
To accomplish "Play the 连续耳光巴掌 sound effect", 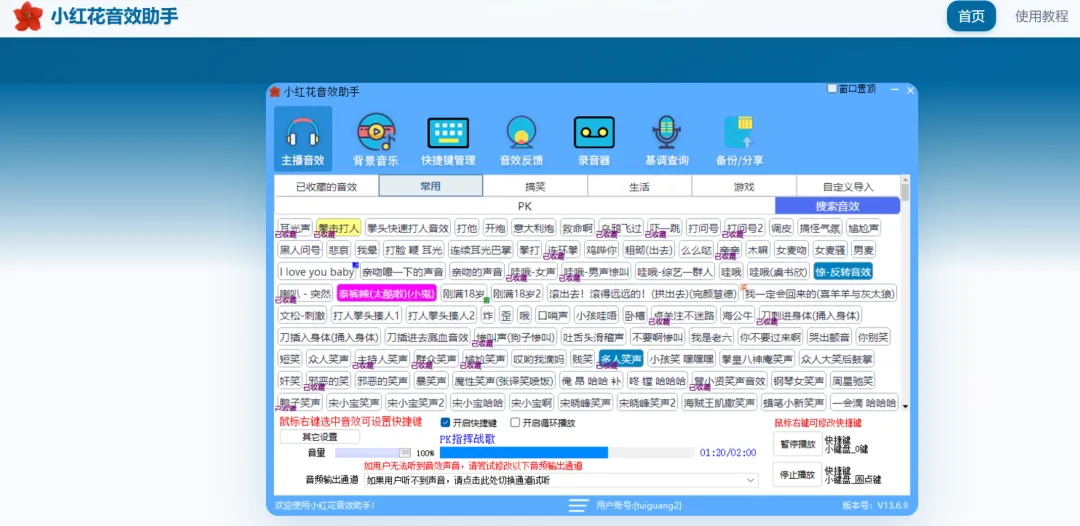I will pos(481,250).
